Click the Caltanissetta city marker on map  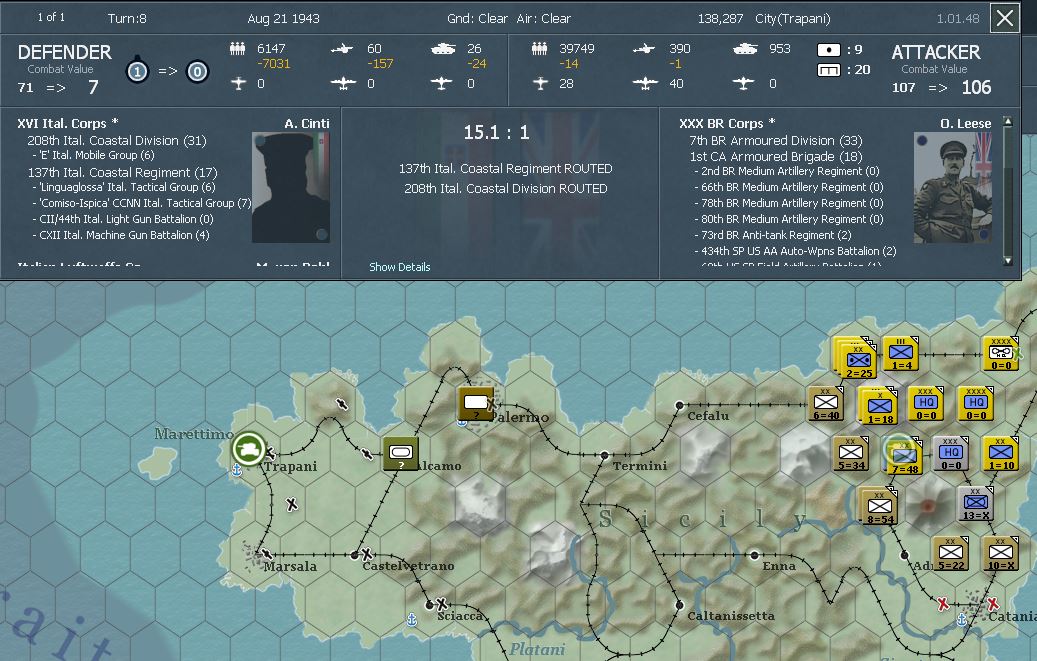click(679, 605)
